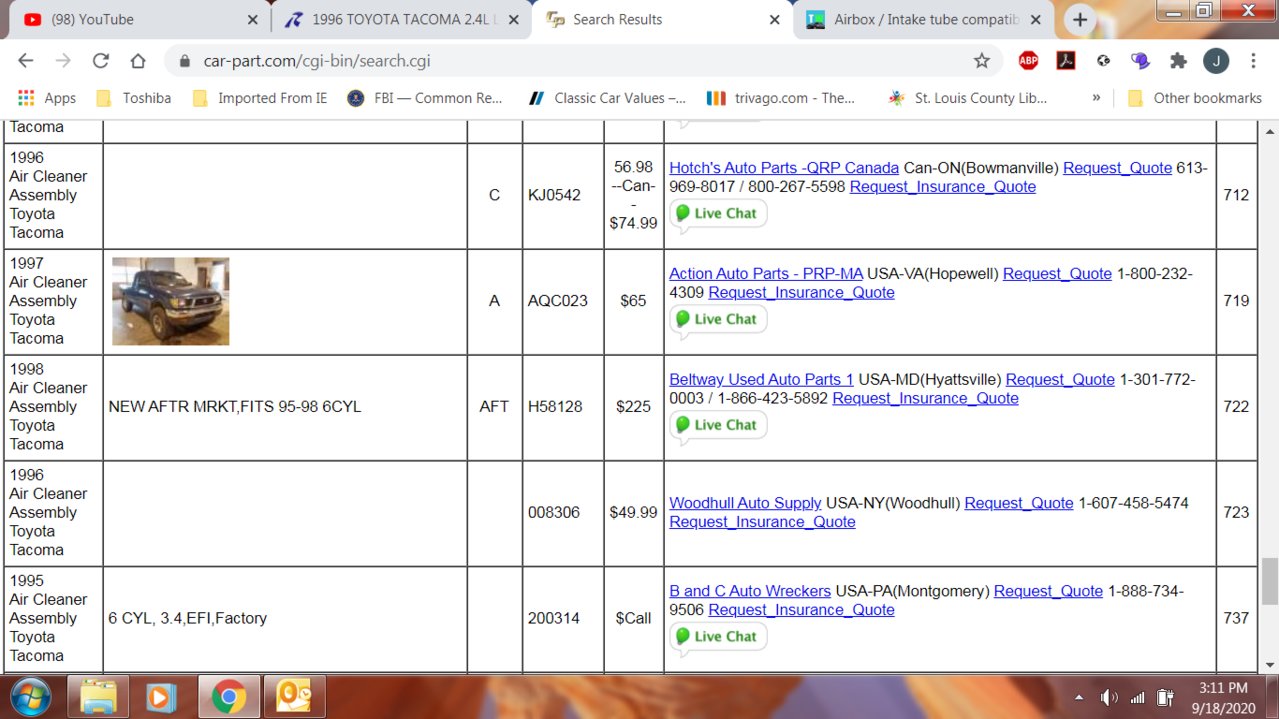This screenshot has width=1279, height=719.
Task: Expand the hidden bookmarks overflow chevron
Action: tap(1096, 98)
